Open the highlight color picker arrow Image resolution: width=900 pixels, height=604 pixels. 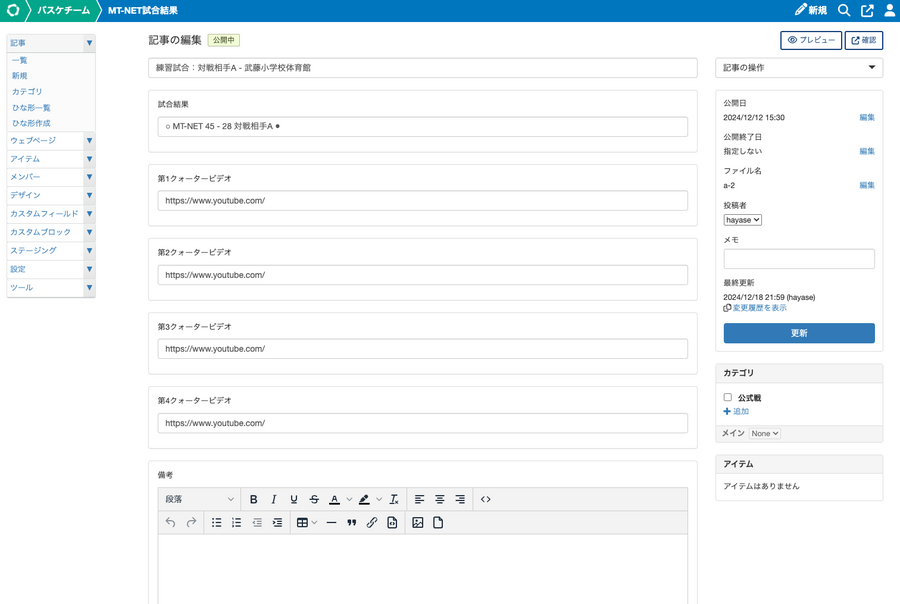pyautogui.click(x=379, y=500)
